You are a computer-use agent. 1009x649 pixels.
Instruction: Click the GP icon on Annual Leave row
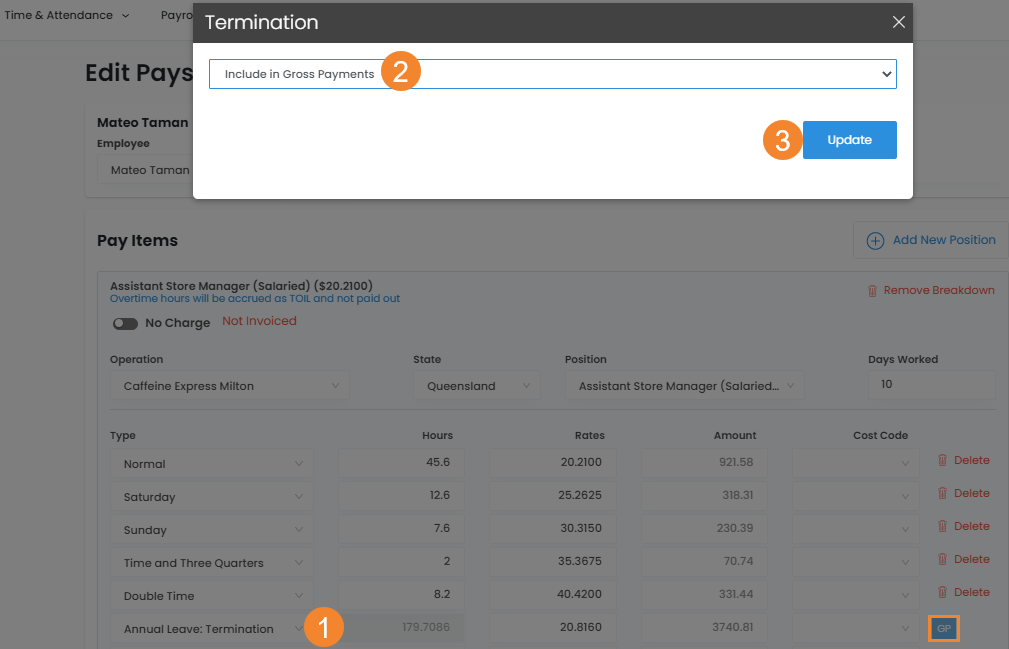(x=944, y=629)
